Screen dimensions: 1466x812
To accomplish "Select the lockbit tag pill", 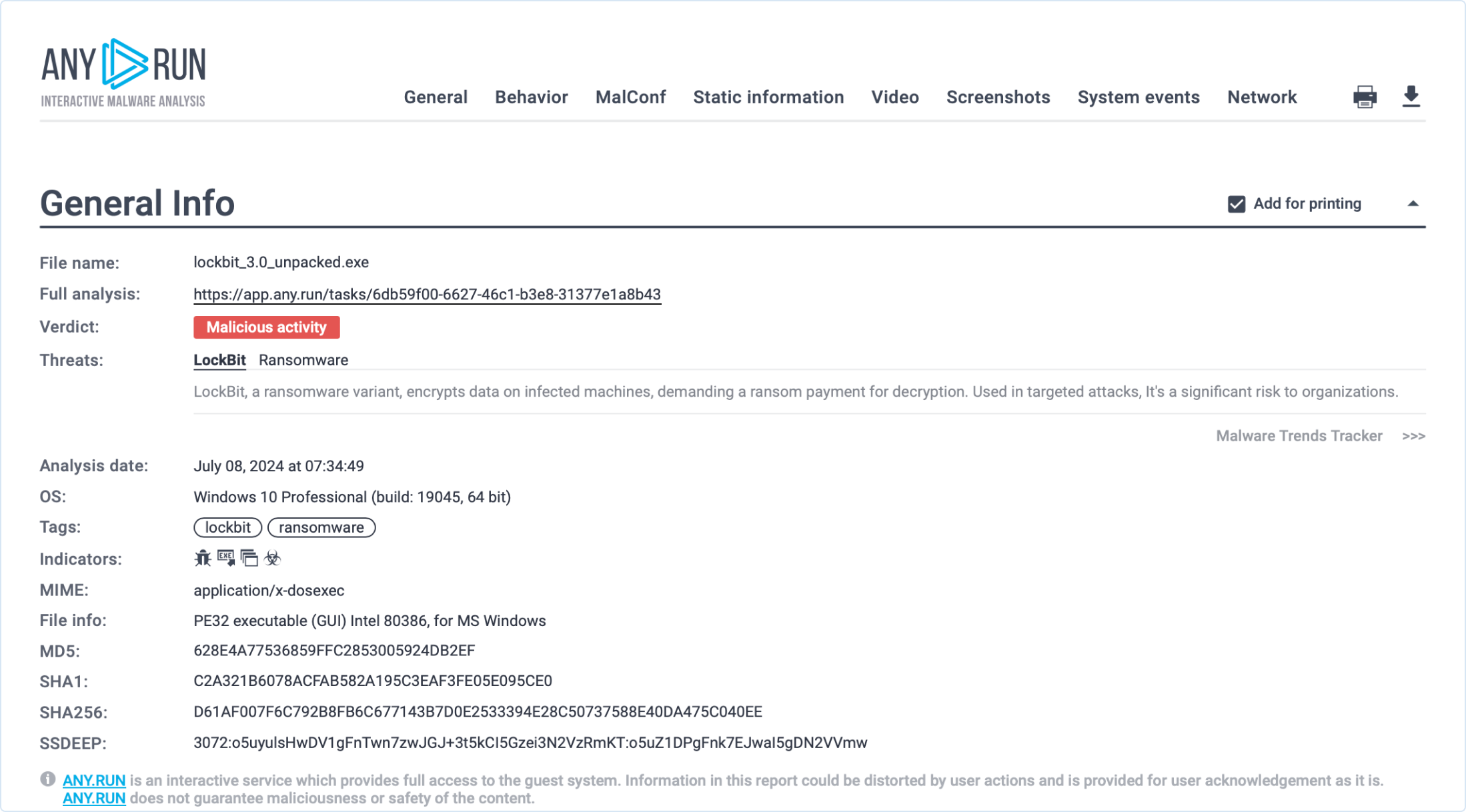I will pos(227,527).
